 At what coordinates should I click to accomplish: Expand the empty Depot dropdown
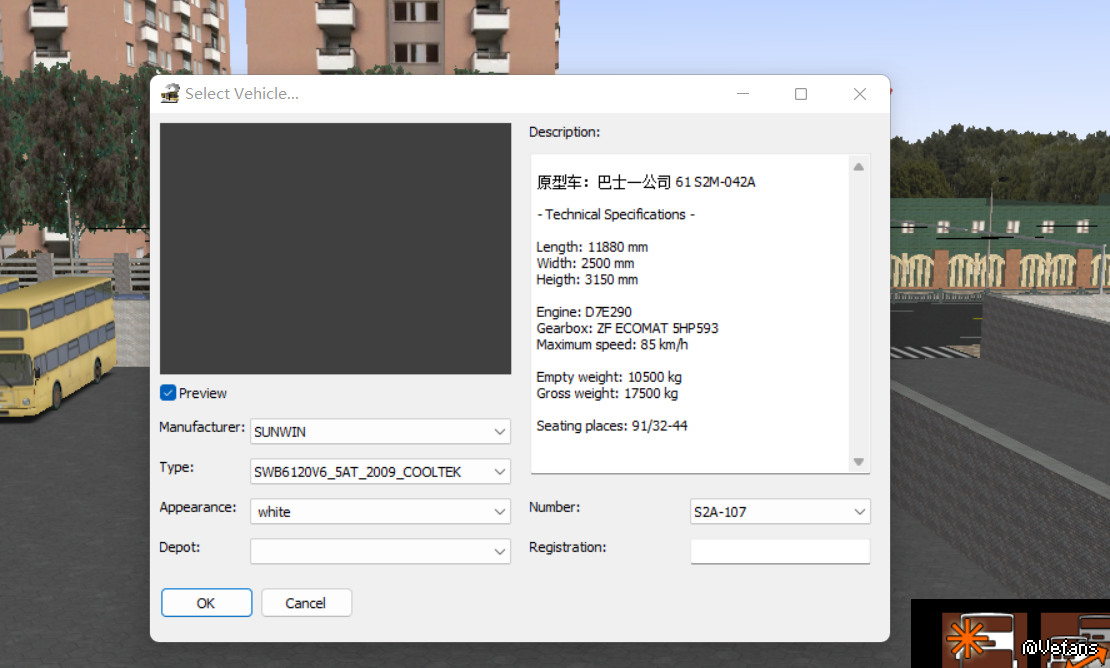pyautogui.click(x=500, y=552)
